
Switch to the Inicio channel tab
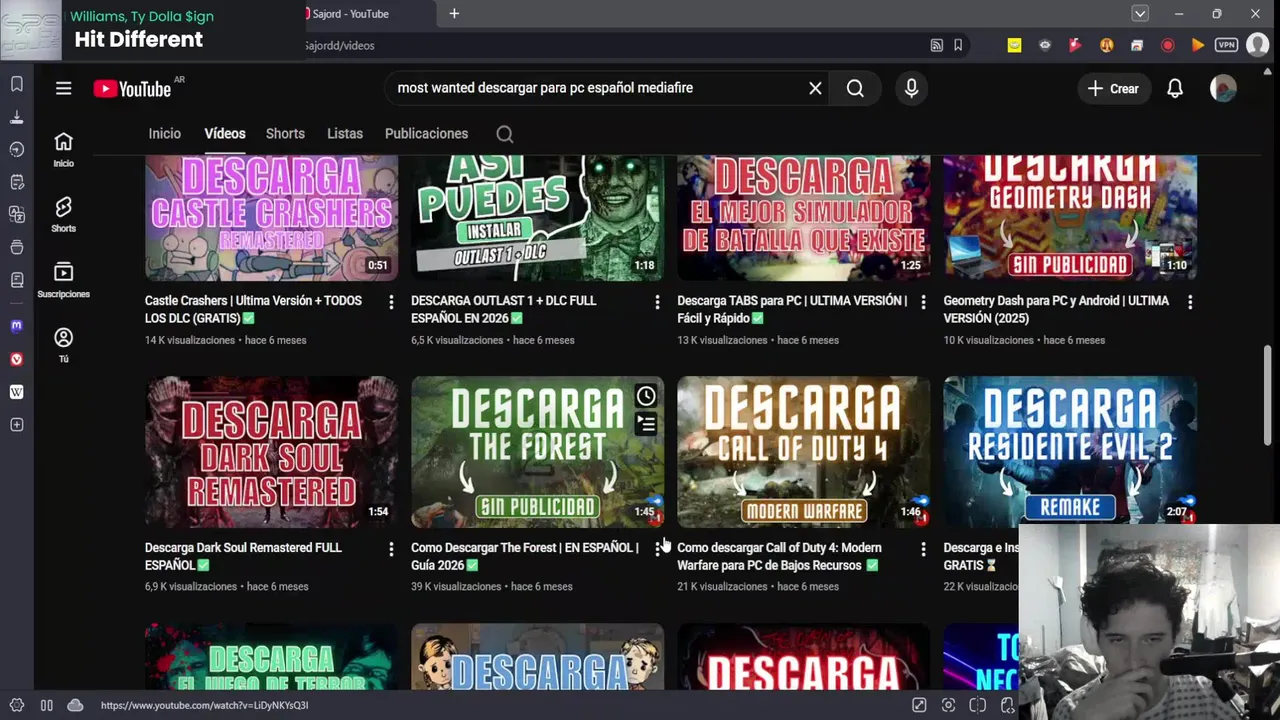tap(165, 134)
